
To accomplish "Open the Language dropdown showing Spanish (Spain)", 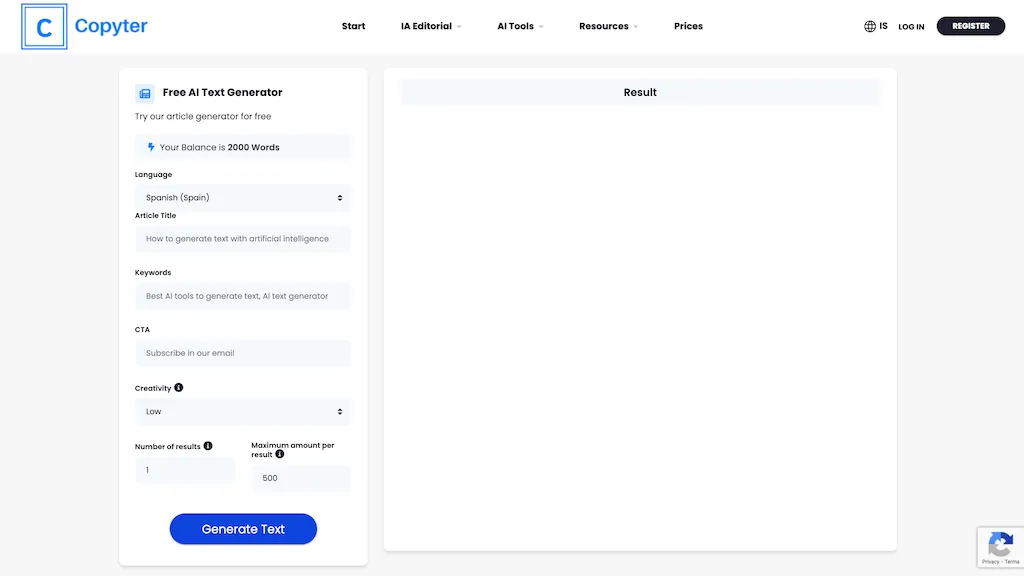I will (243, 198).
